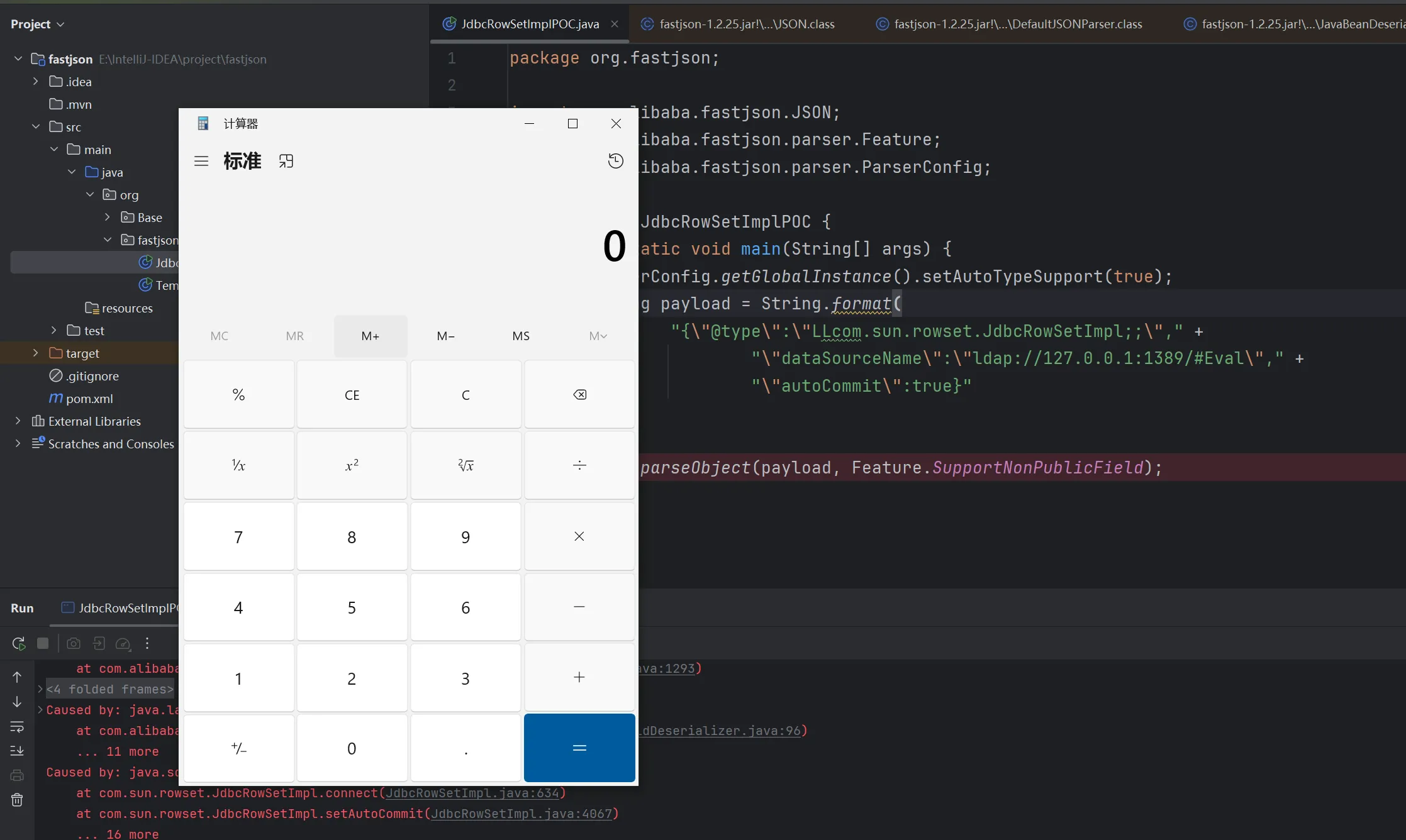
Task: Open the calculator hamburger navigation menu
Action: [x=201, y=161]
